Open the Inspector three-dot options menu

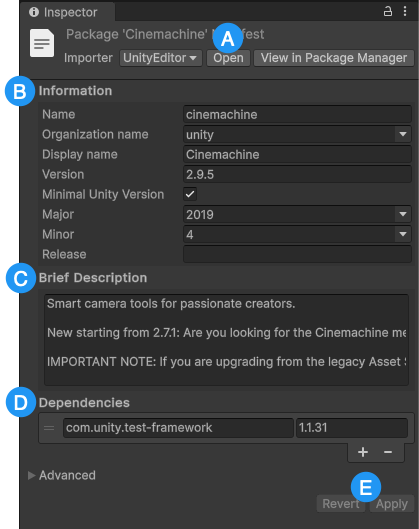405,11
